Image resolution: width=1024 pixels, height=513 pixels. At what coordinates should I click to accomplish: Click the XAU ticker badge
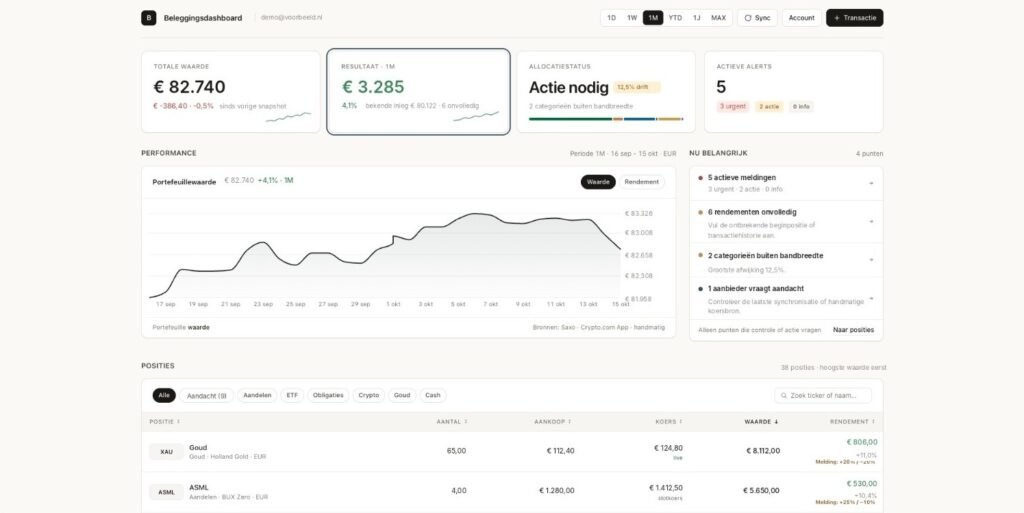[x=167, y=452]
